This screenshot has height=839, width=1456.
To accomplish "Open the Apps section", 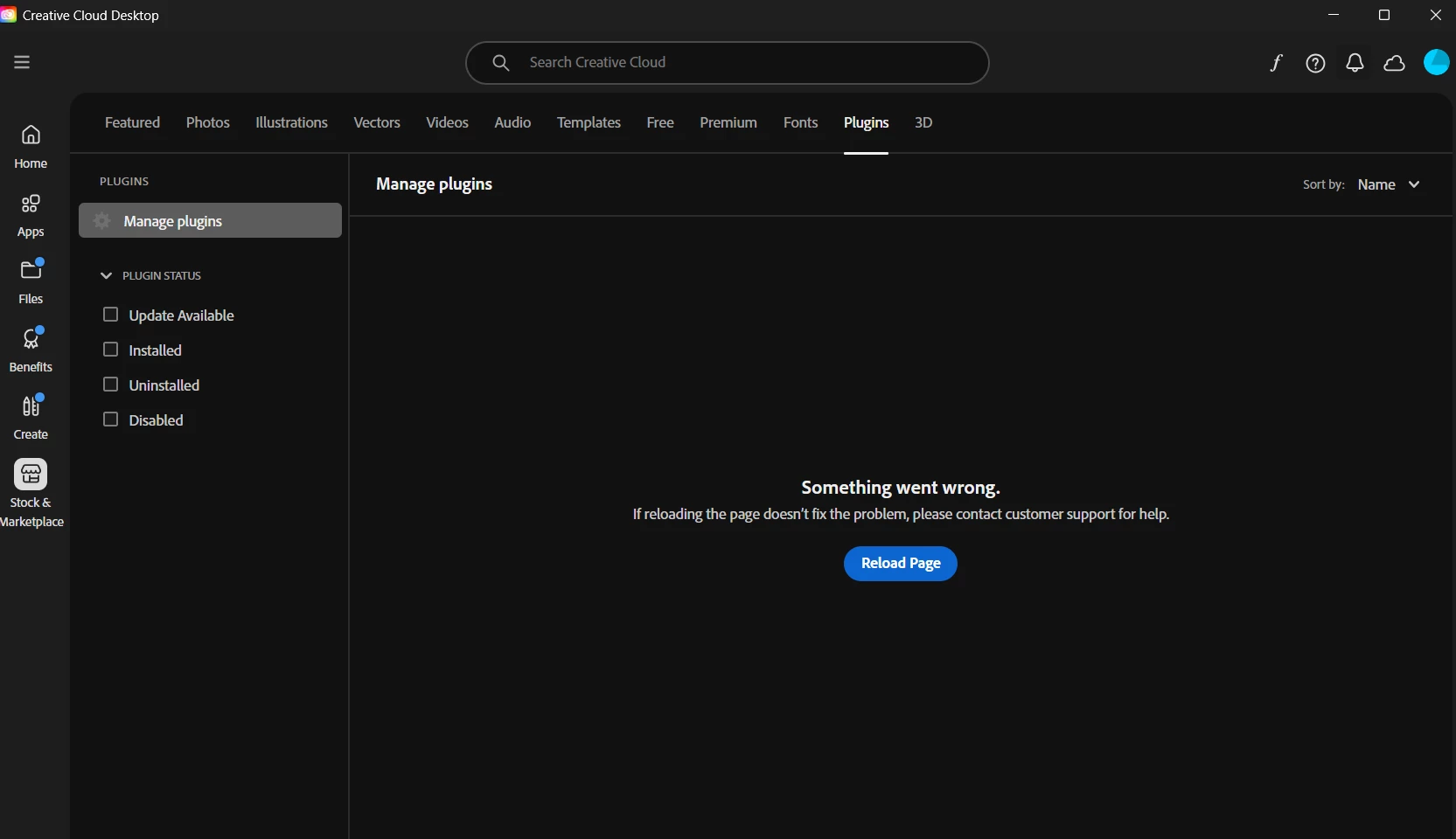I will [31, 216].
